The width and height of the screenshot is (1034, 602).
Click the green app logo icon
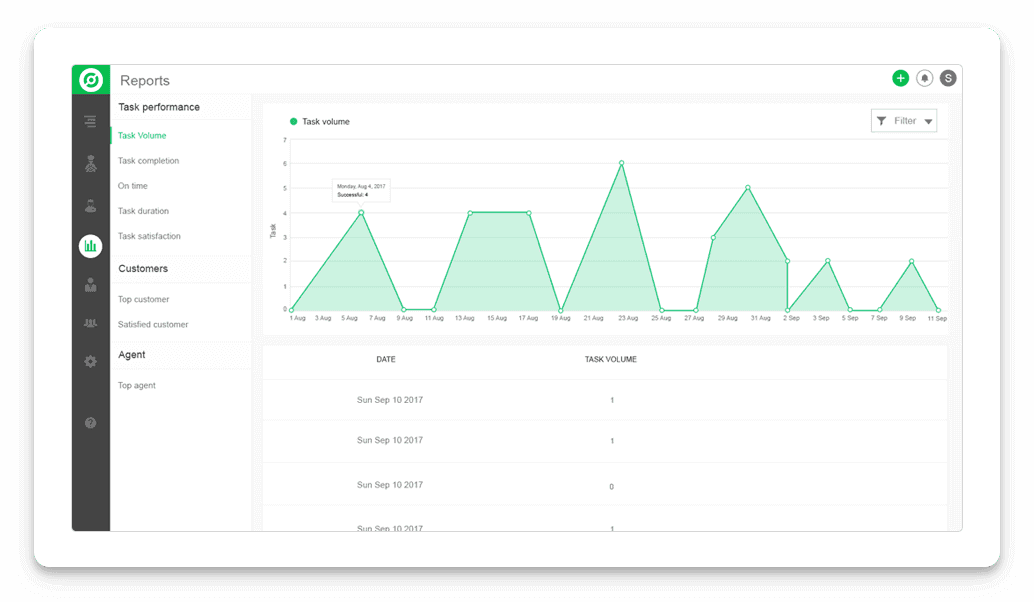tap(91, 80)
